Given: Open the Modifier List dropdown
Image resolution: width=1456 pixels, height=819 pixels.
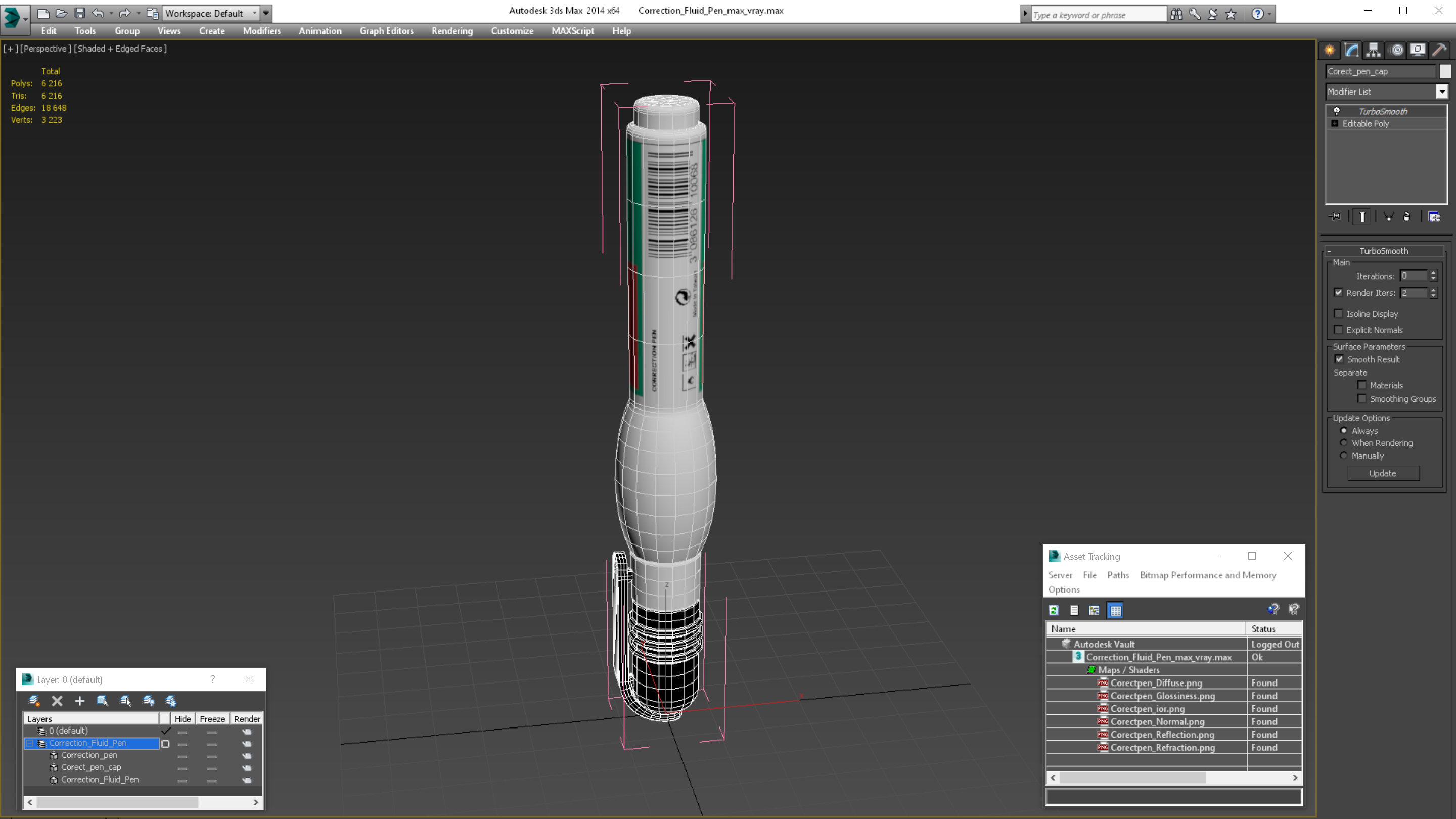Looking at the screenshot, I should coord(1442,92).
